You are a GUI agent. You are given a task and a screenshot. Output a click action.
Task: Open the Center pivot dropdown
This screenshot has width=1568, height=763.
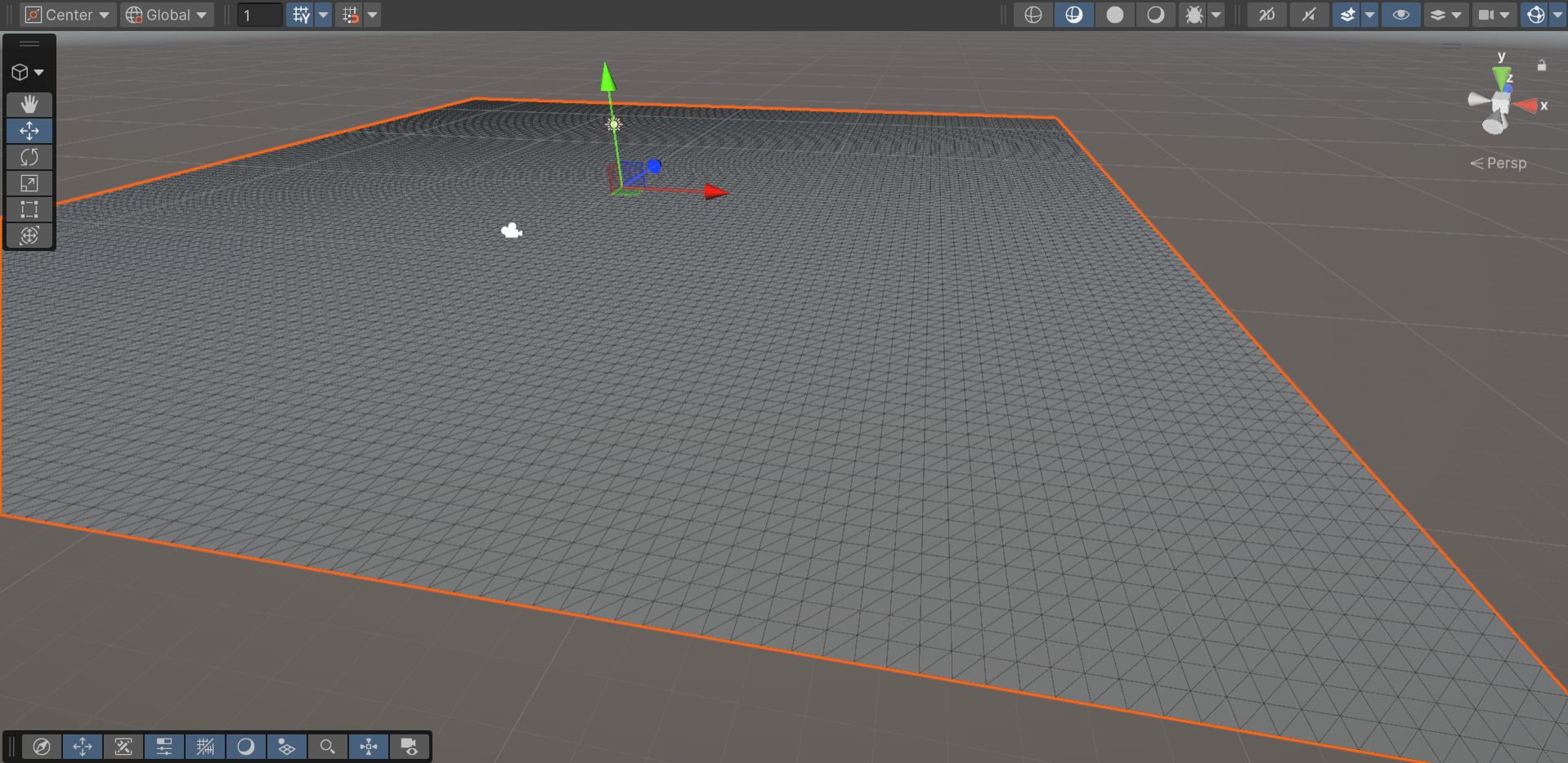coord(68,15)
